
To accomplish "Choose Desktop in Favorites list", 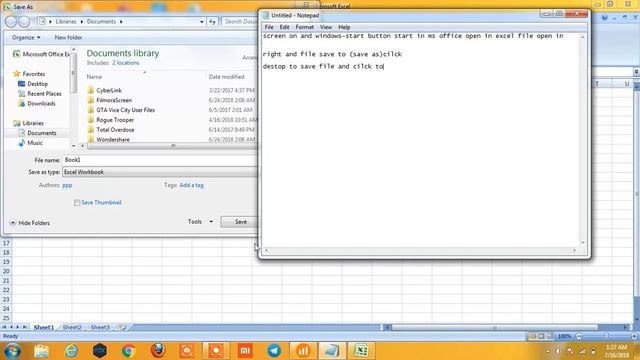I will point(33,84).
